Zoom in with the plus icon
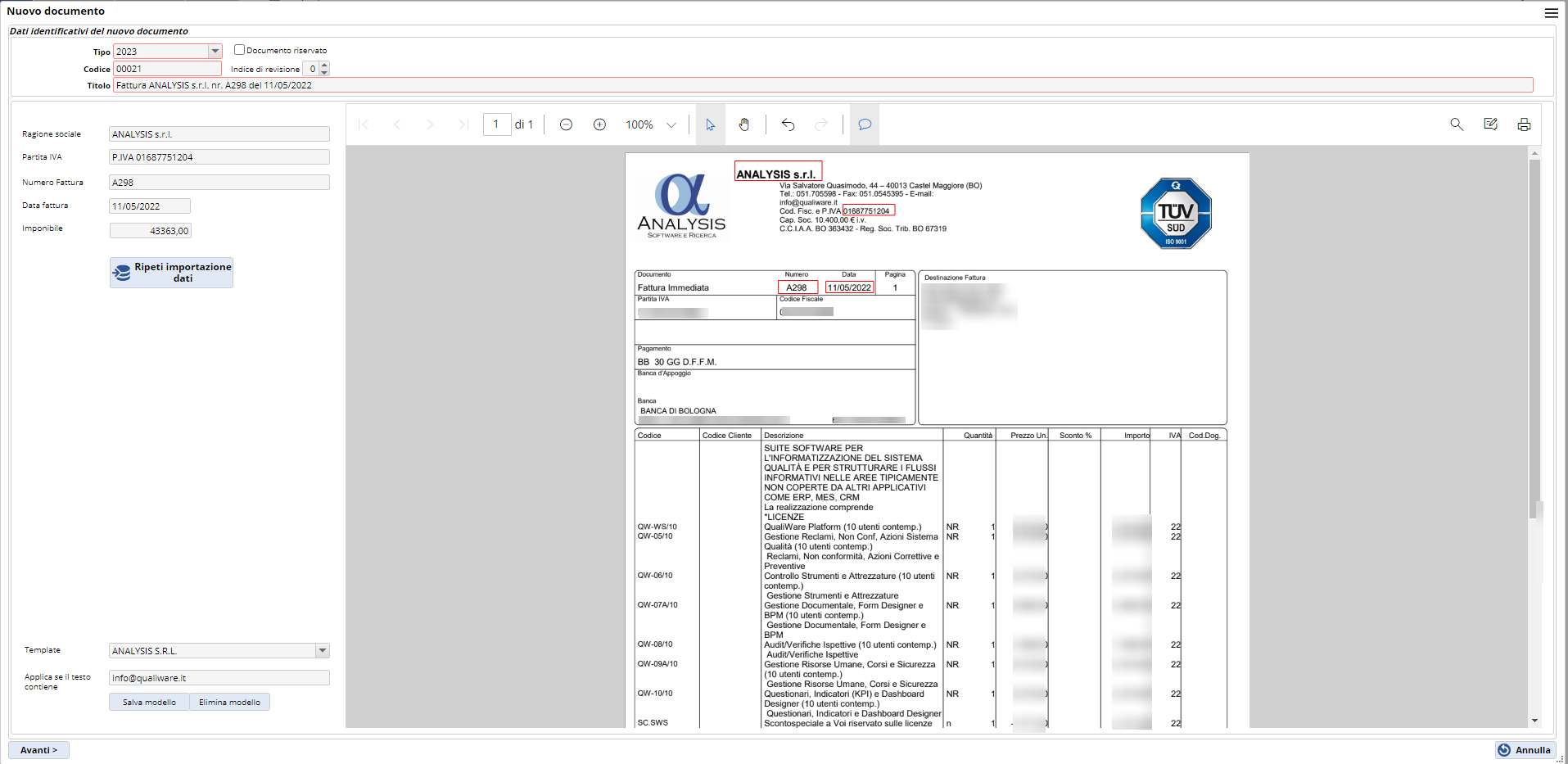This screenshot has height=764, width=1568. [599, 124]
